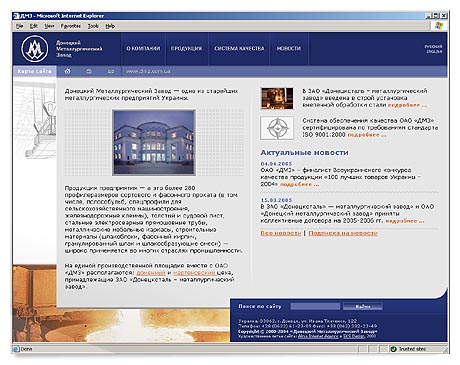Click the page icon next to Done
The height and width of the screenshot is (365, 460).
16,349
